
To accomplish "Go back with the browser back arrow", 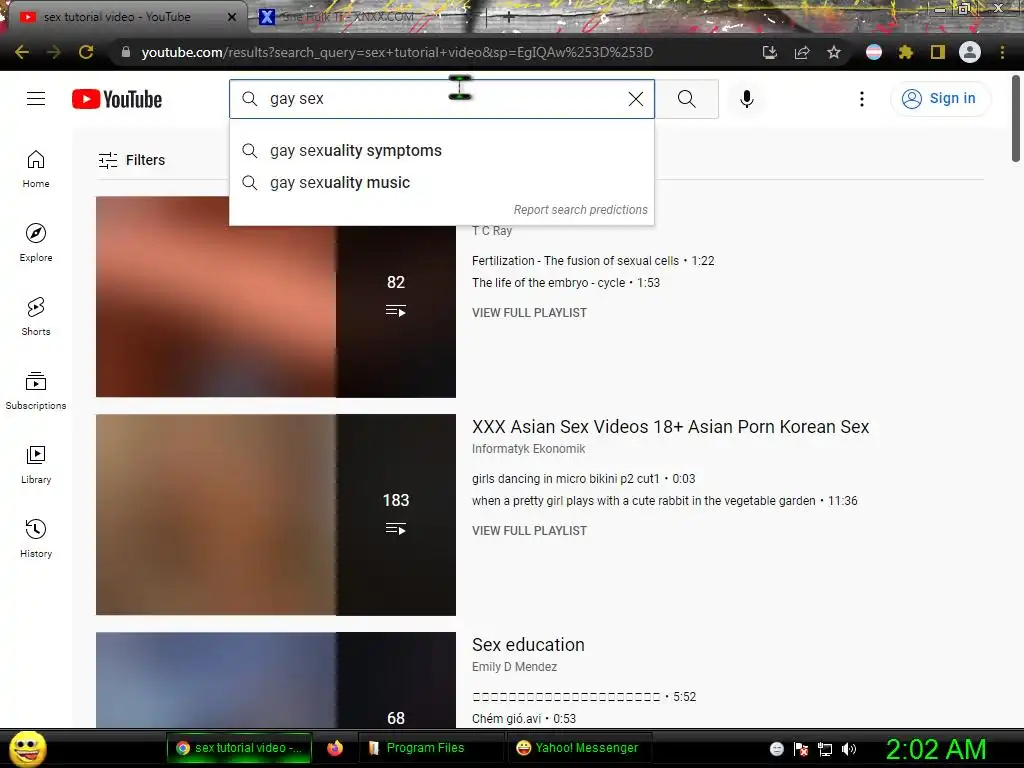I will [22, 52].
